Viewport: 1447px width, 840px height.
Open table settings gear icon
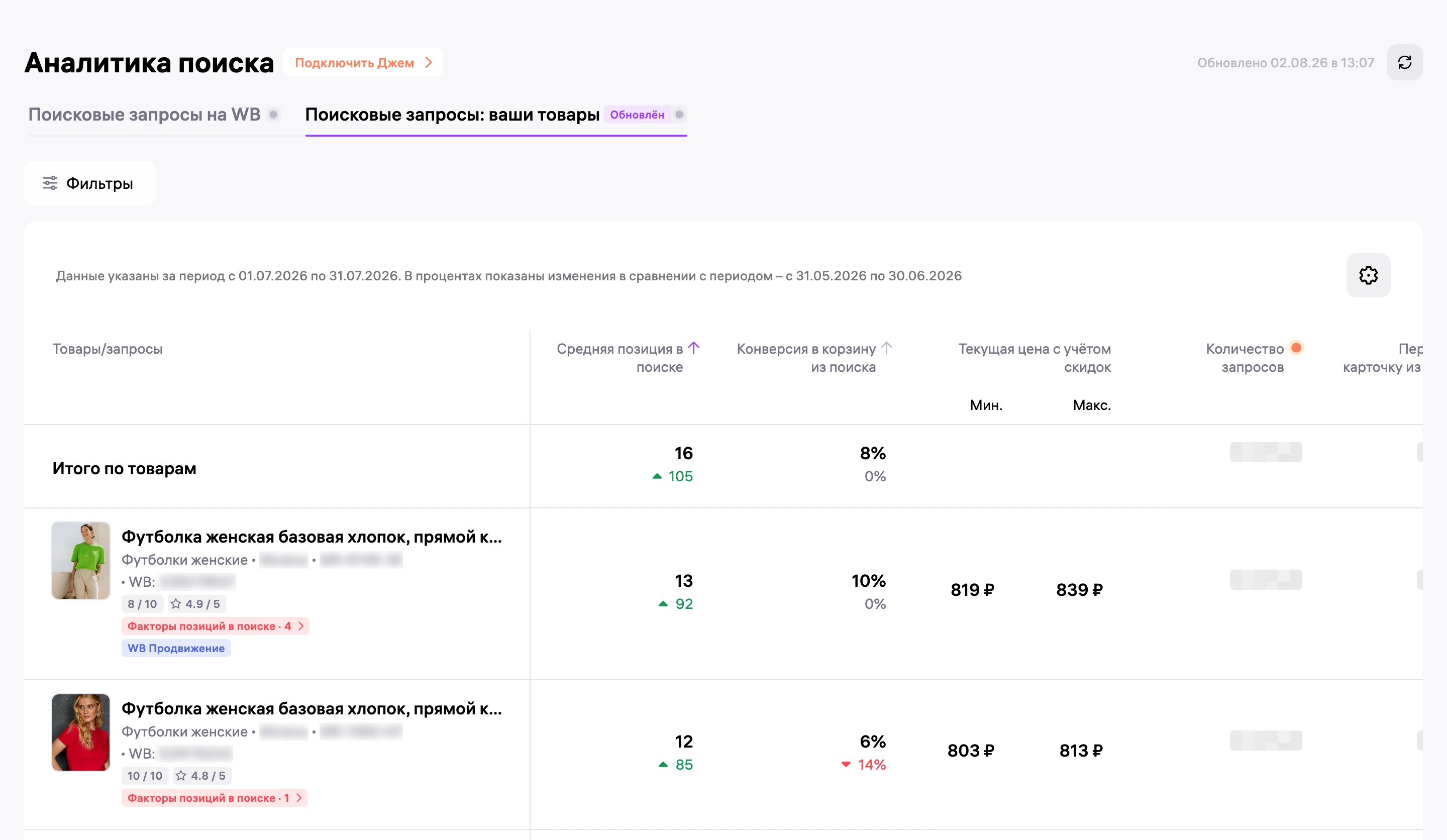(x=1368, y=275)
